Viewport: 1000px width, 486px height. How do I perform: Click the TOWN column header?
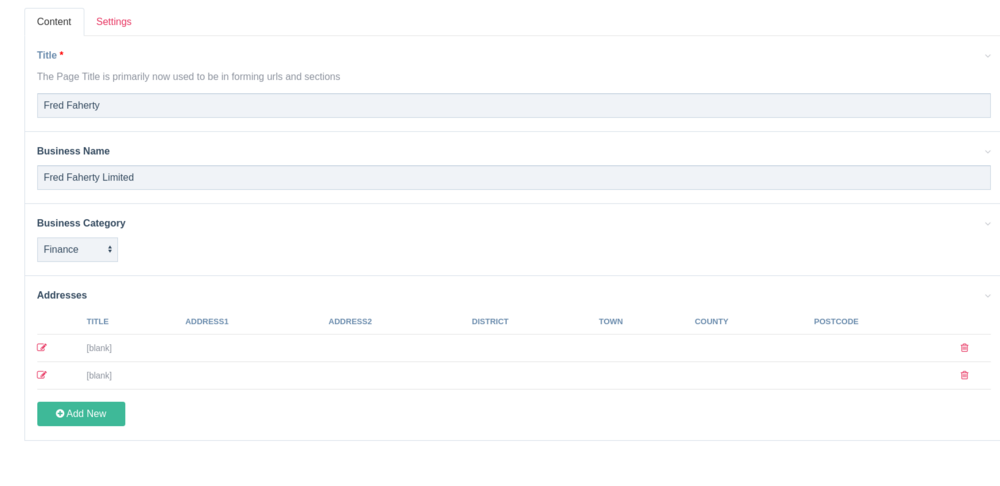[x=610, y=322]
